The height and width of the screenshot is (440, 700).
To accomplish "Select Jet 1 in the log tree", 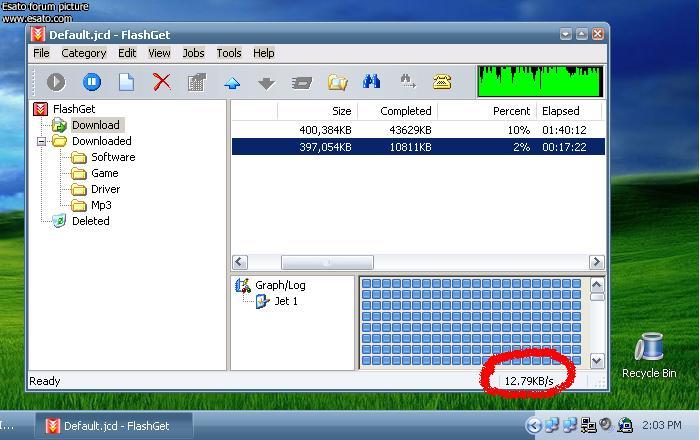I will (286, 301).
